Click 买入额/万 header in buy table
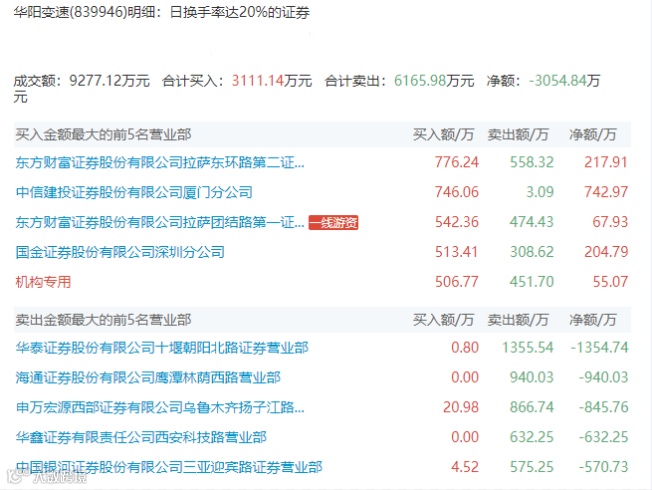 [443, 134]
